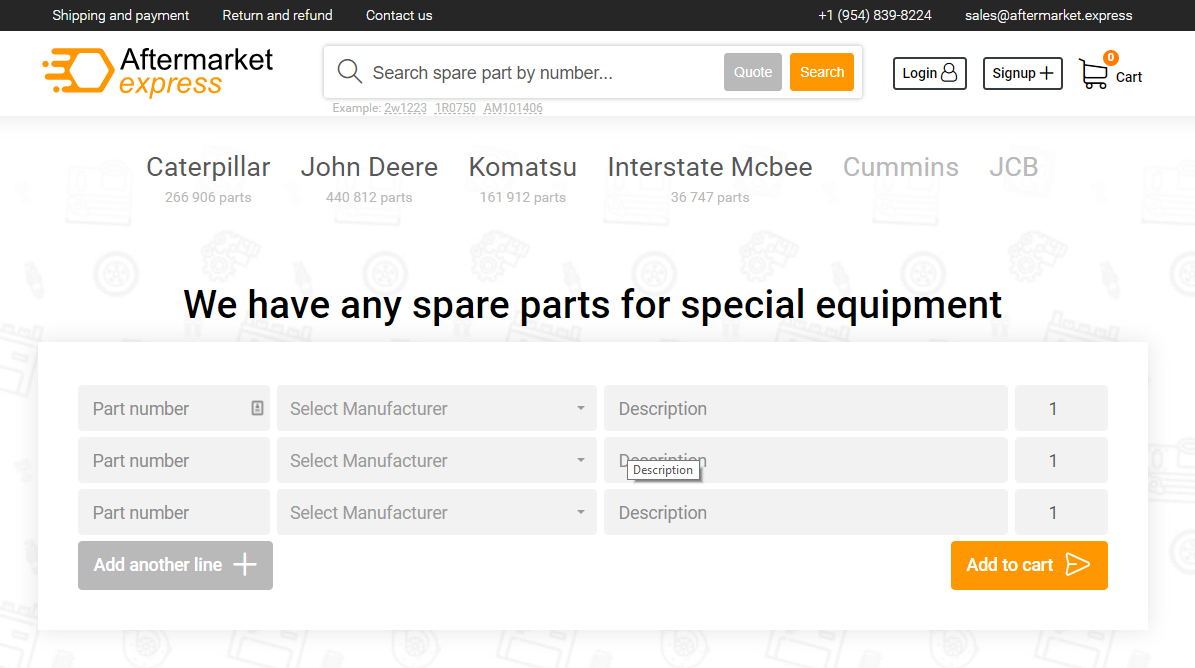Screen dimensions: 1195x668
Task: Expand second row Select Manufacturer dropdown
Action: click(x=437, y=460)
